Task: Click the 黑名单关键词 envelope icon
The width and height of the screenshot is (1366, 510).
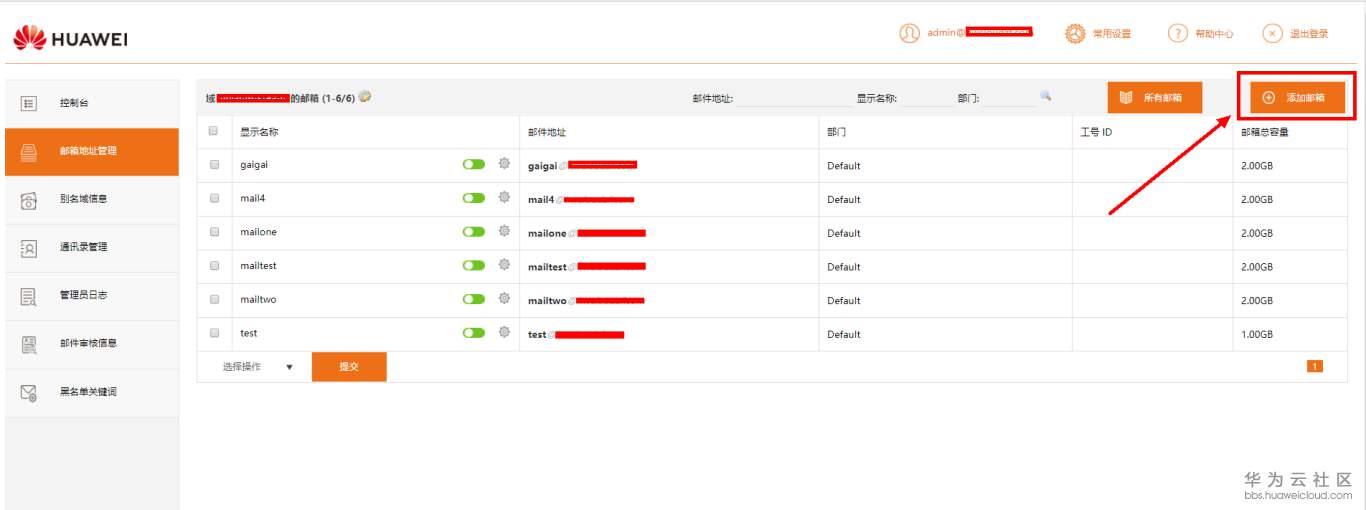Action: [29, 392]
